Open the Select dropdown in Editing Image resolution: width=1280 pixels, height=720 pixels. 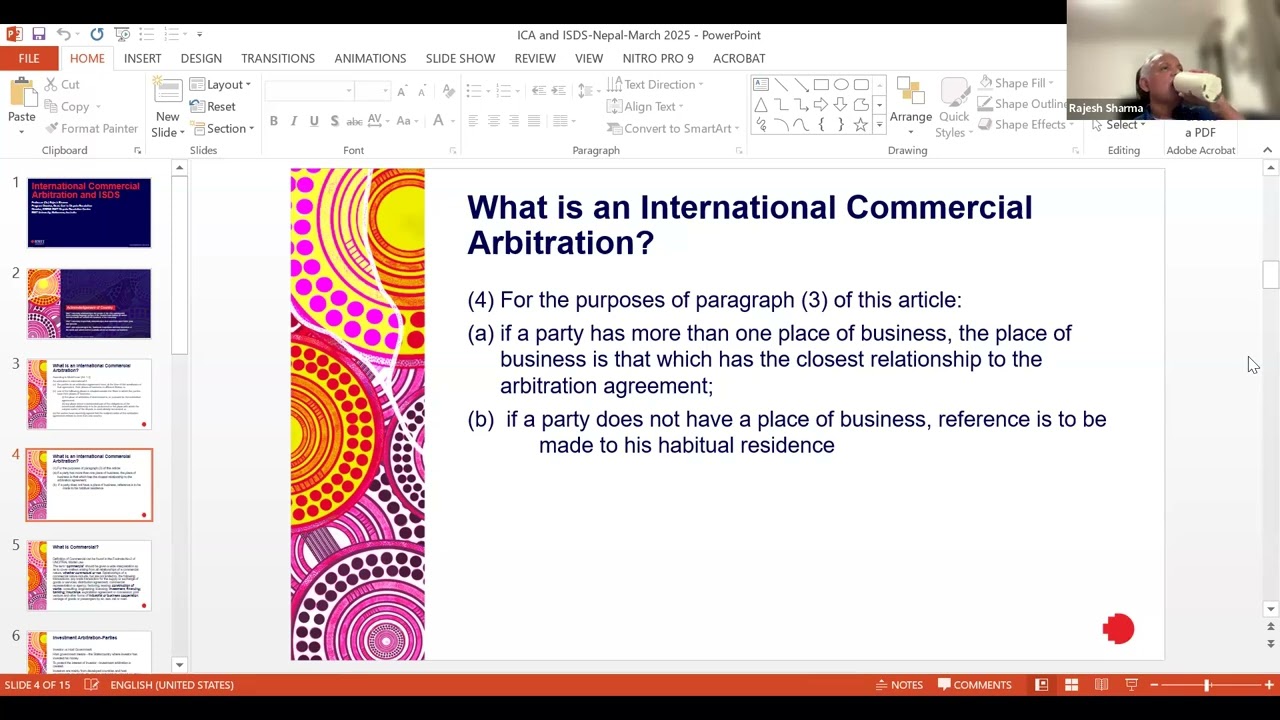click(x=1118, y=125)
